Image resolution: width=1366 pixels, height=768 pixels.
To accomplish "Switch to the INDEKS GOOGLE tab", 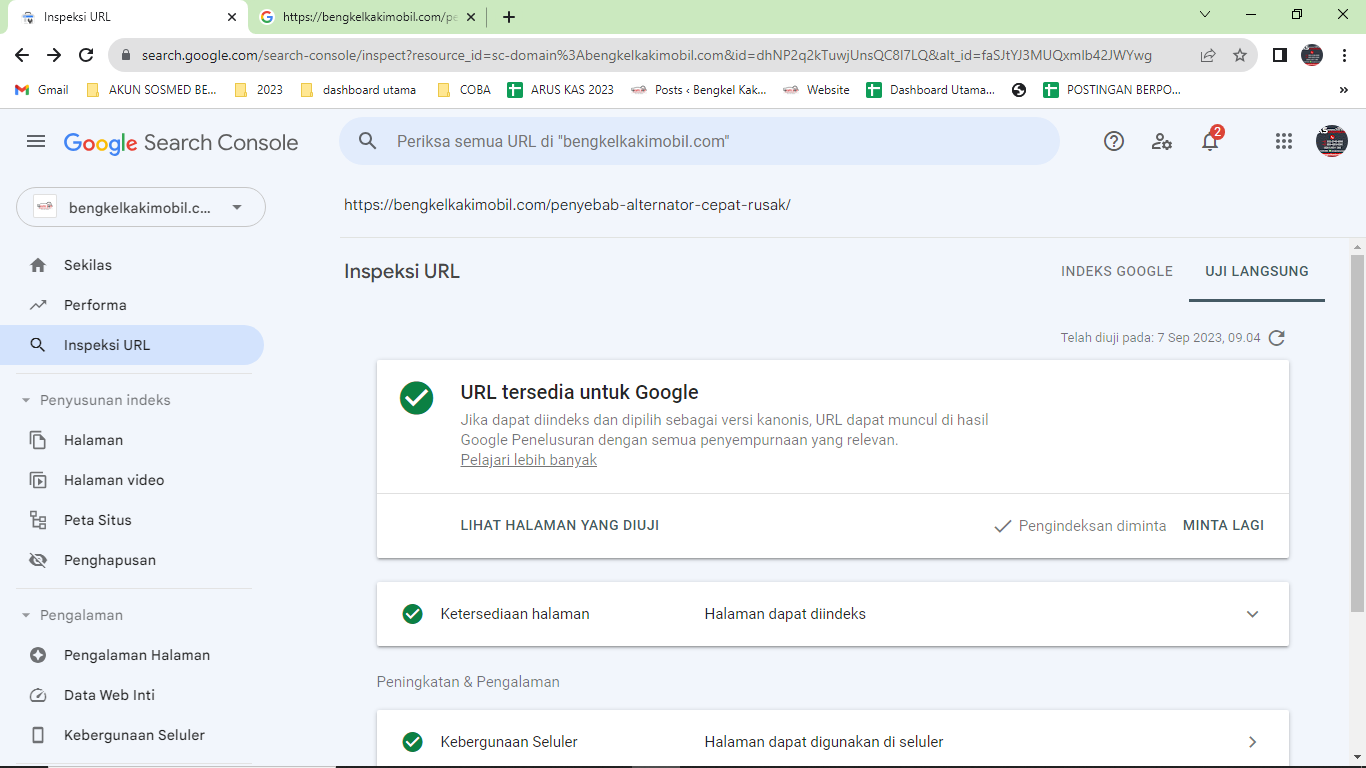I will (1117, 271).
